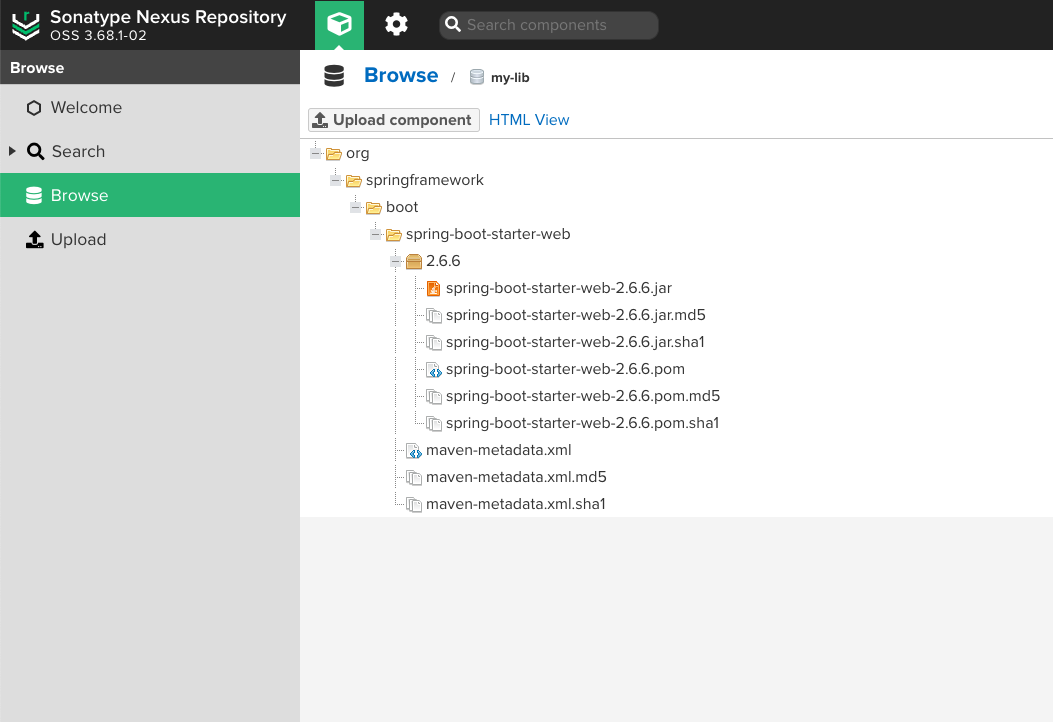The width and height of the screenshot is (1053, 722).
Task: Click the database icon beside Browse heading
Action: click(334, 76)
